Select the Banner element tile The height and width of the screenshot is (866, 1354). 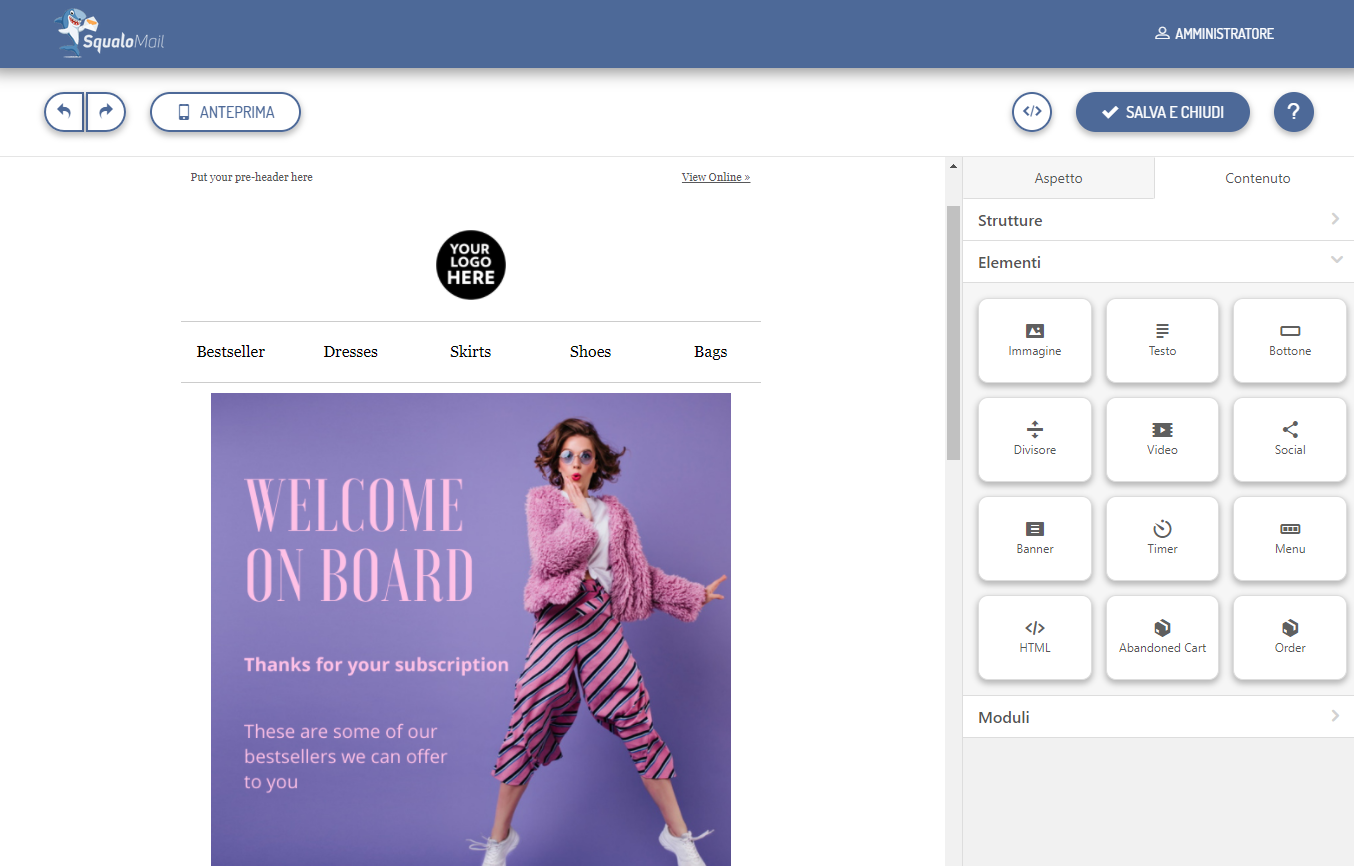point(1034,538)
